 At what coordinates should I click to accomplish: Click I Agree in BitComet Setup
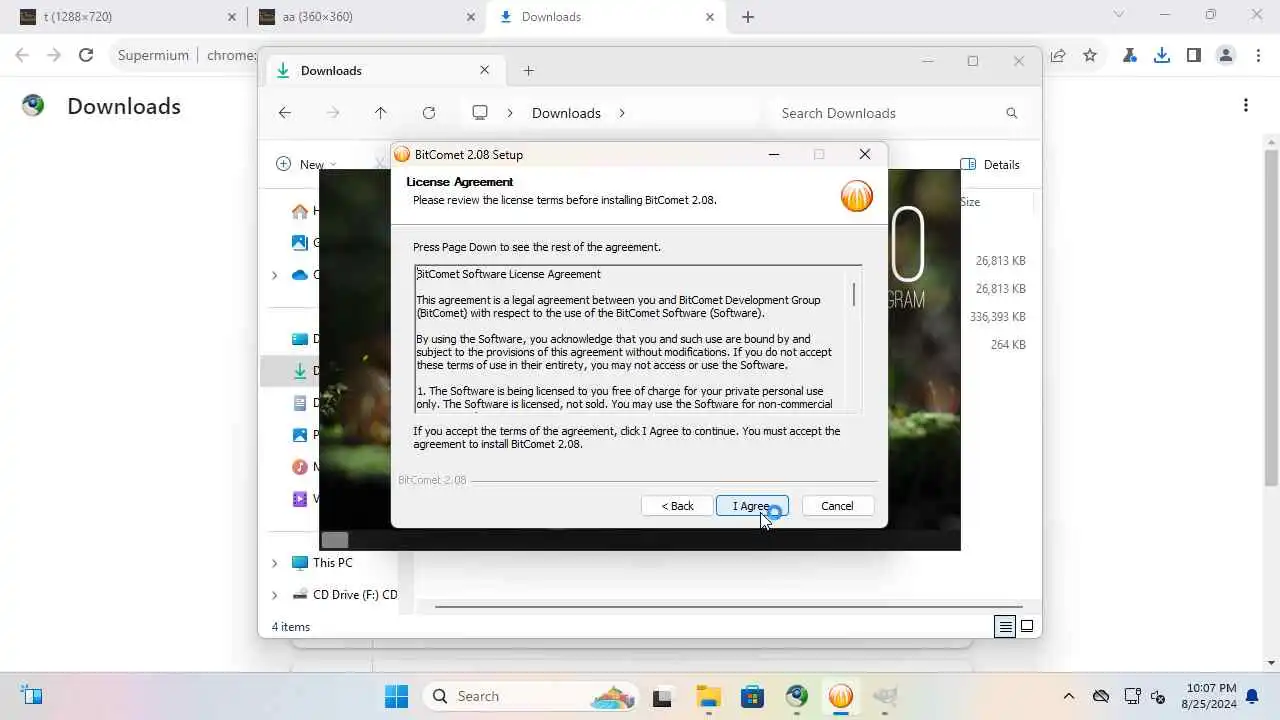(x=752, y=506)
